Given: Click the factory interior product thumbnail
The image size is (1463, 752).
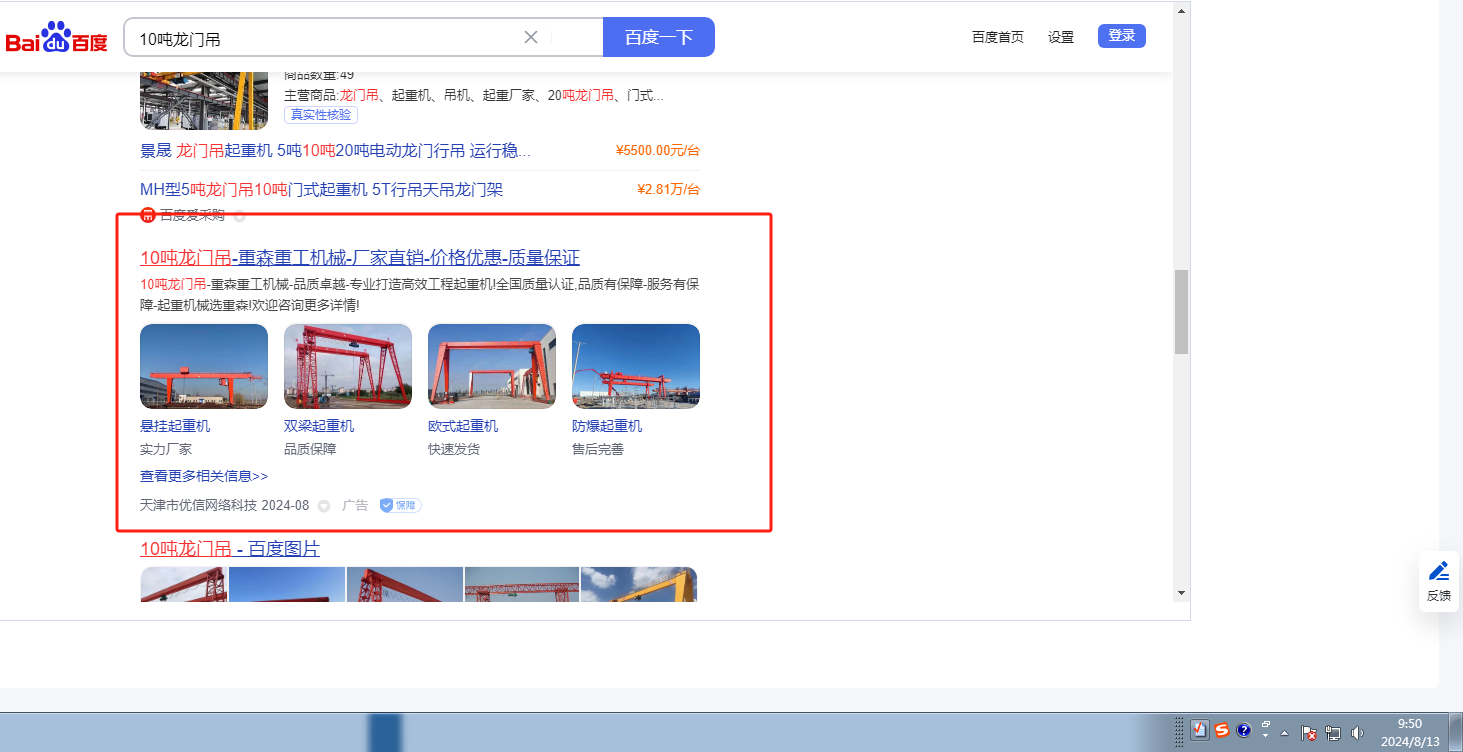Looking at the screenshot, I should 204,101.
